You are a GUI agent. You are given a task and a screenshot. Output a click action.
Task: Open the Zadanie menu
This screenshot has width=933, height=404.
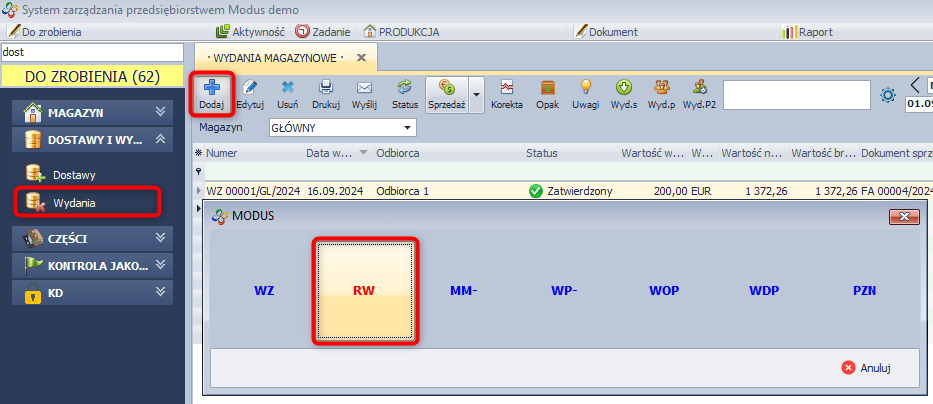click(323, 32)
